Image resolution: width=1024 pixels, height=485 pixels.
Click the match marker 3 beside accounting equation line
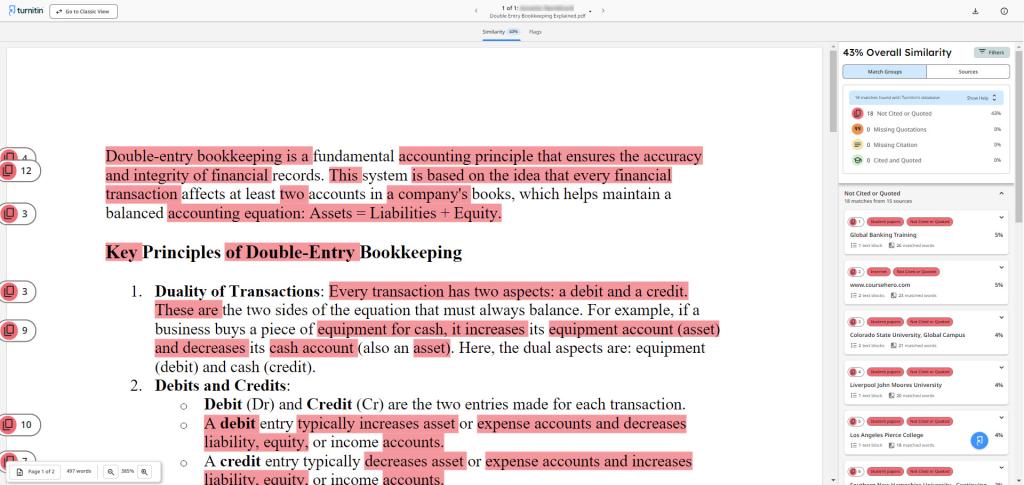pos(17,213)
